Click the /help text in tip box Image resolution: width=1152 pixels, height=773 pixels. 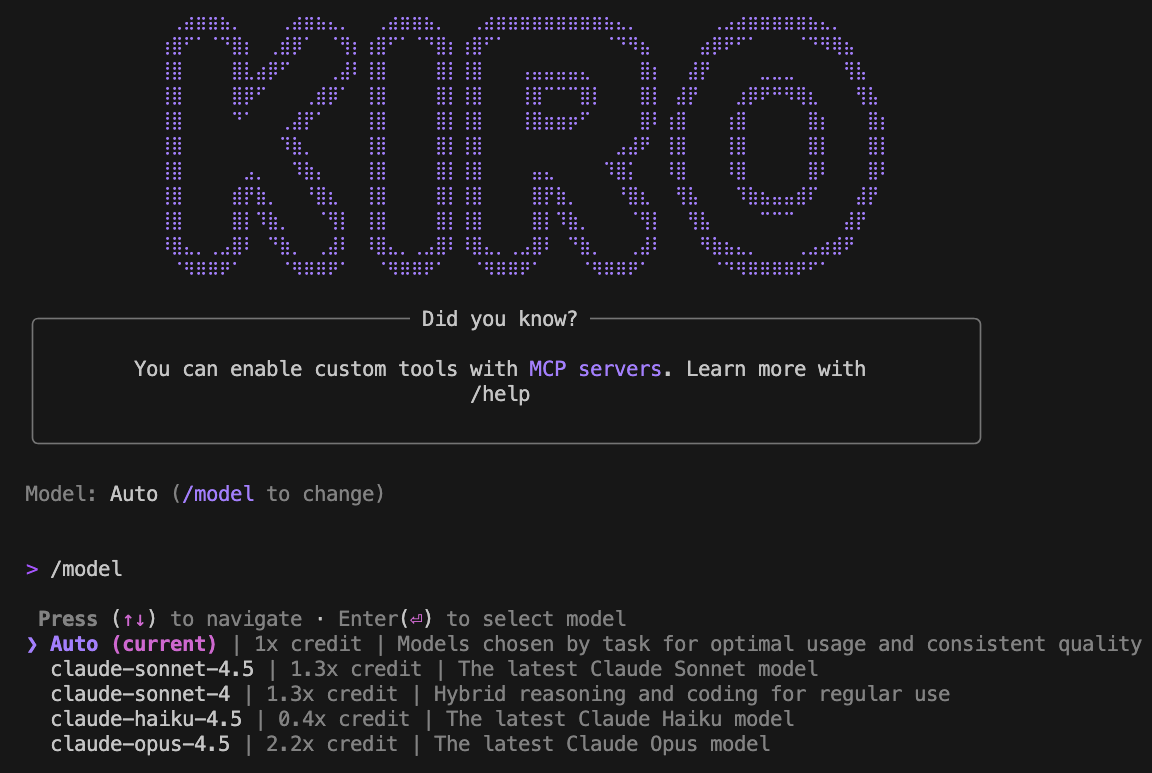(x=500, y=394)
